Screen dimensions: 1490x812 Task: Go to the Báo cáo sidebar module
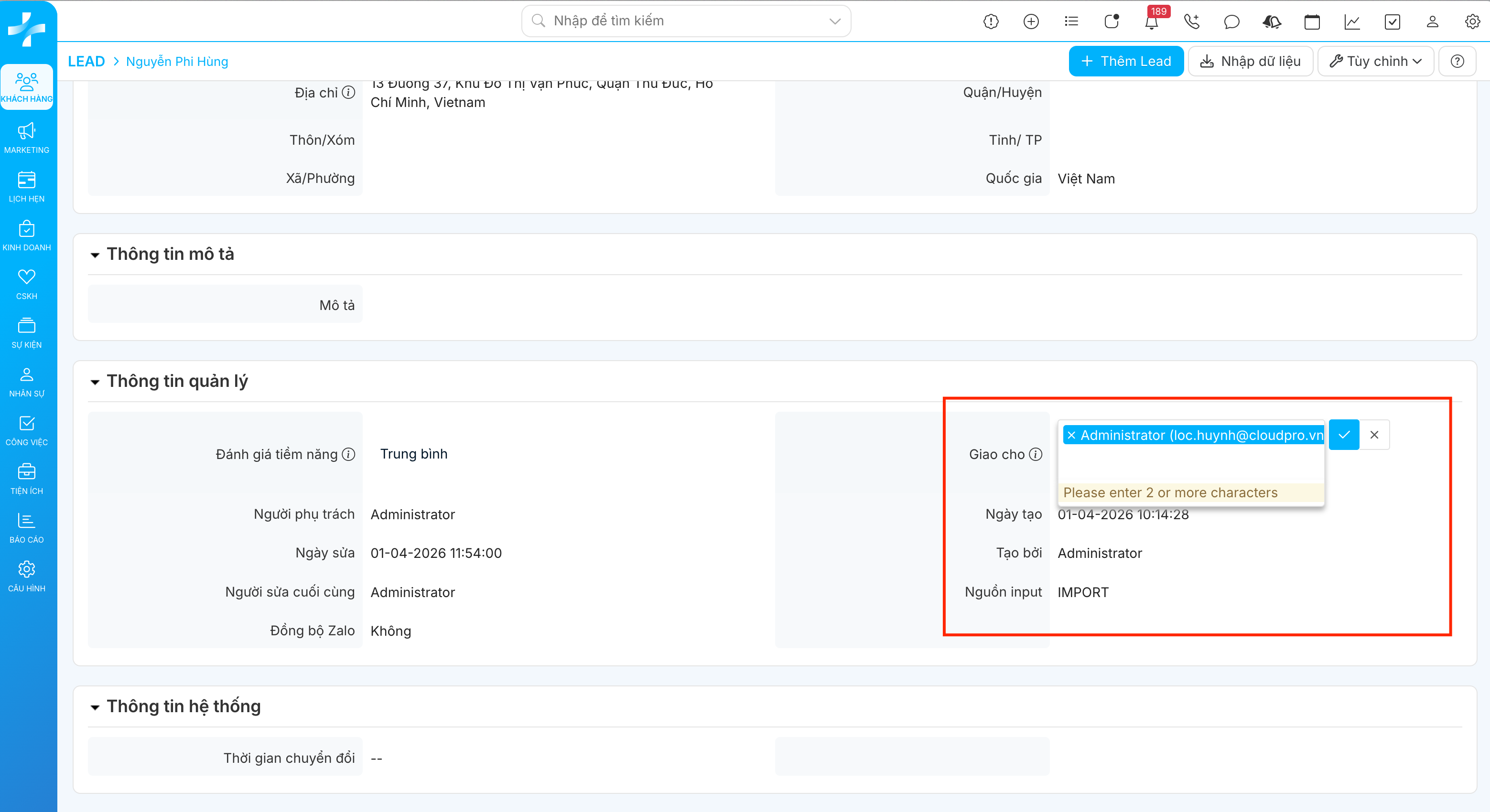point(27,527)
